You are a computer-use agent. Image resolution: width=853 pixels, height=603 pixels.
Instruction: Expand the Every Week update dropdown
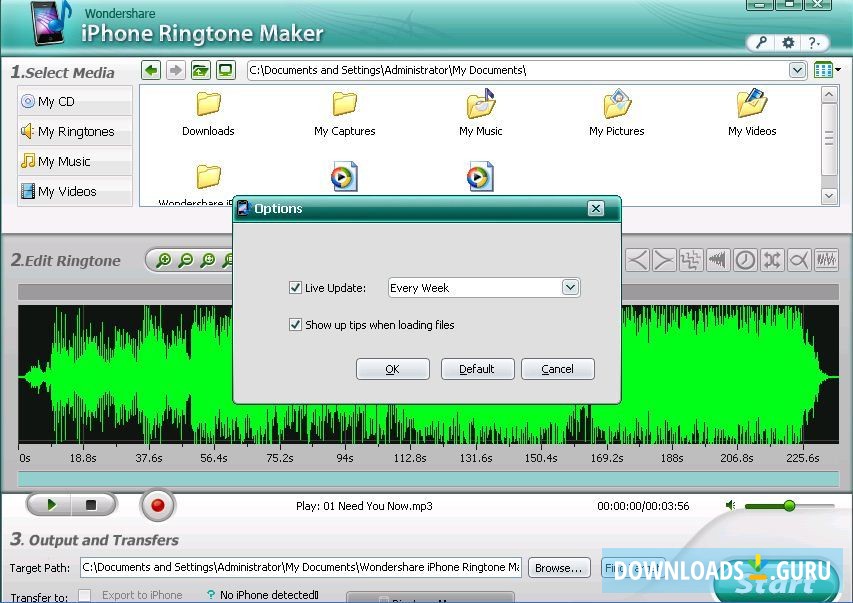pyautogui.click(x=570, y=287)
